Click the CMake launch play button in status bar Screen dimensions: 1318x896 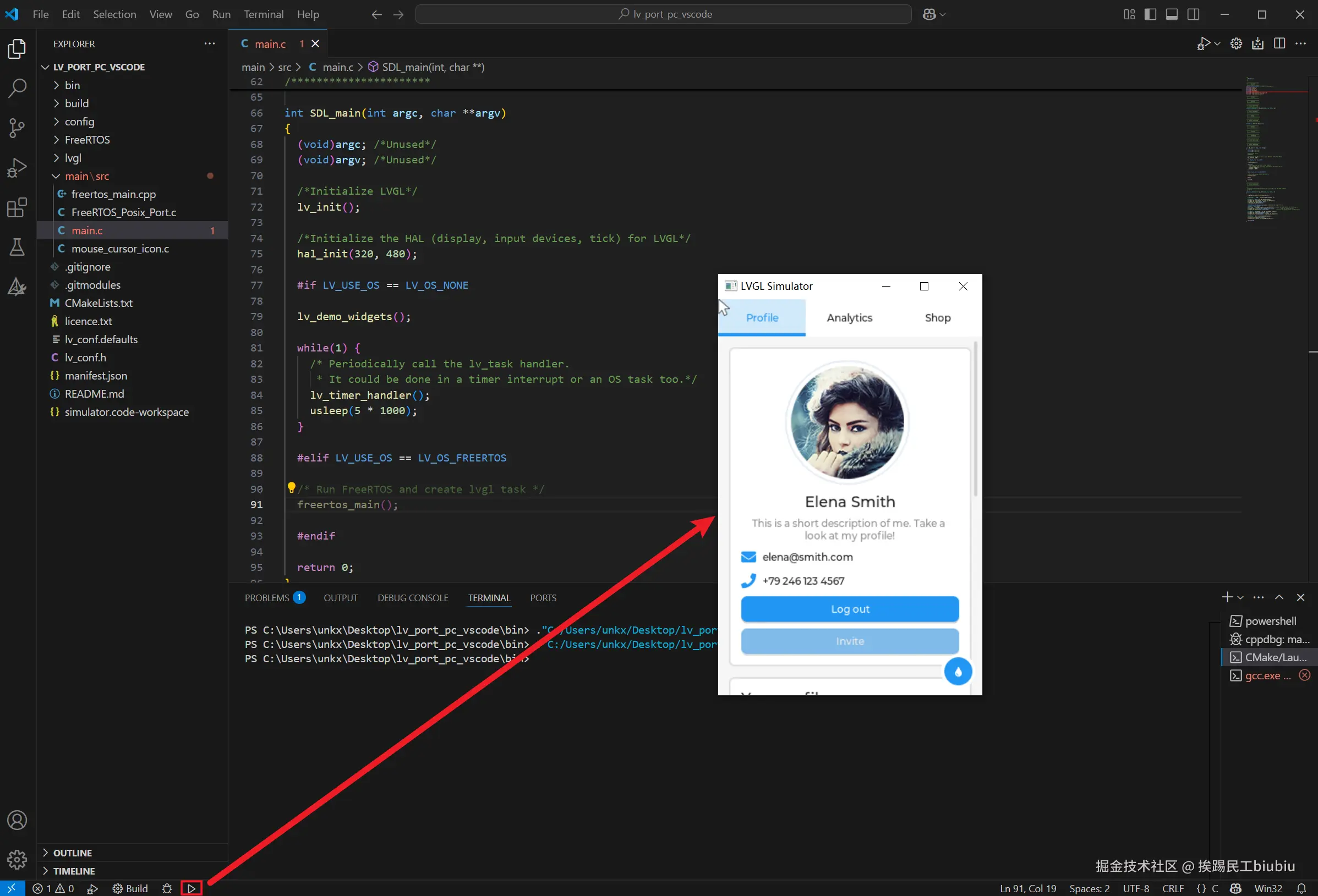click(x=191, y=888)
